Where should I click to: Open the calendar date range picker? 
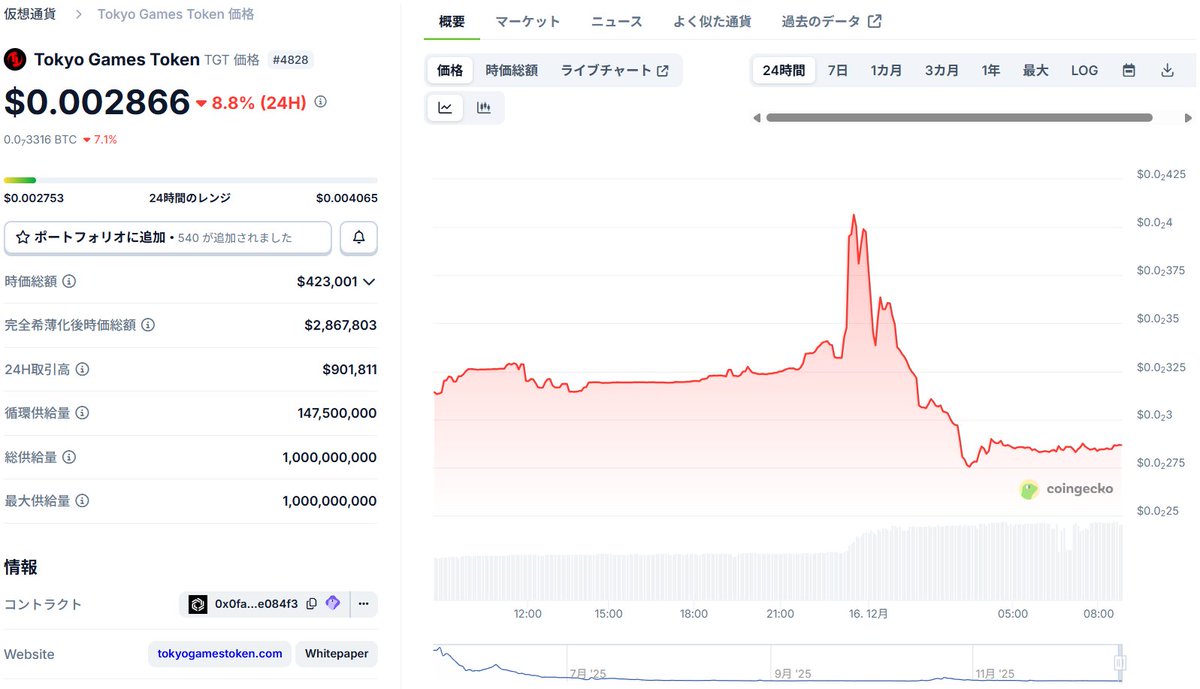pos(1128,70)
